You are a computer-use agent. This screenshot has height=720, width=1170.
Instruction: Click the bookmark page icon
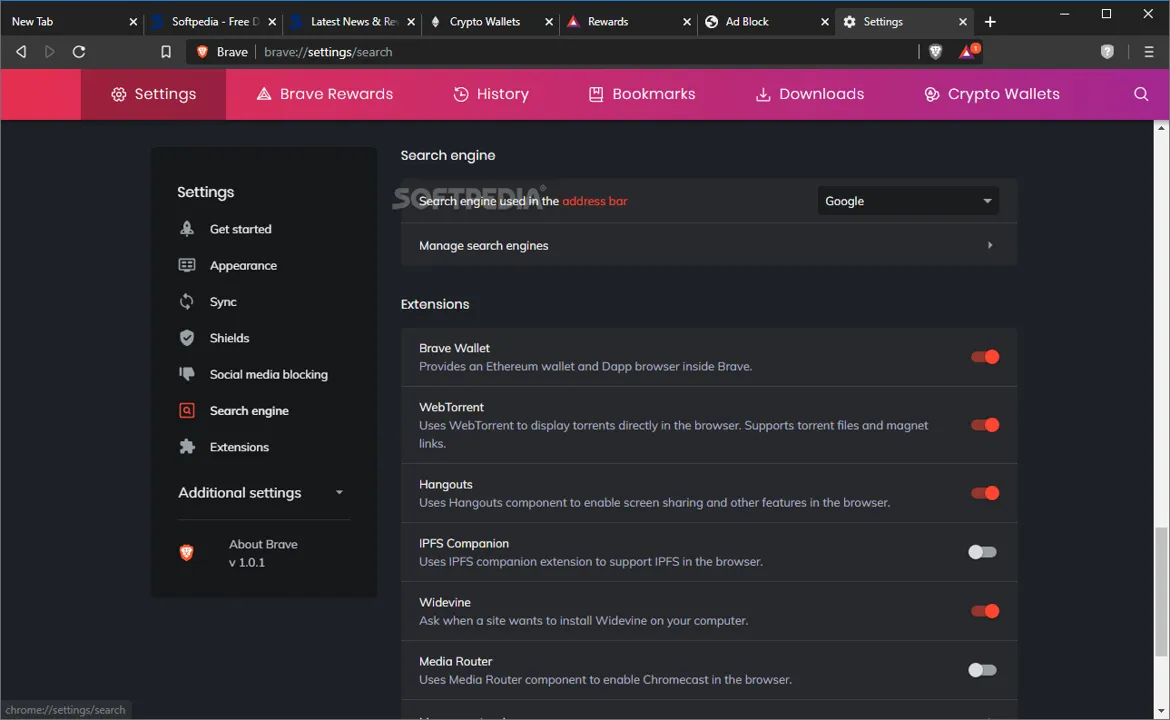(x=166, y=51)
